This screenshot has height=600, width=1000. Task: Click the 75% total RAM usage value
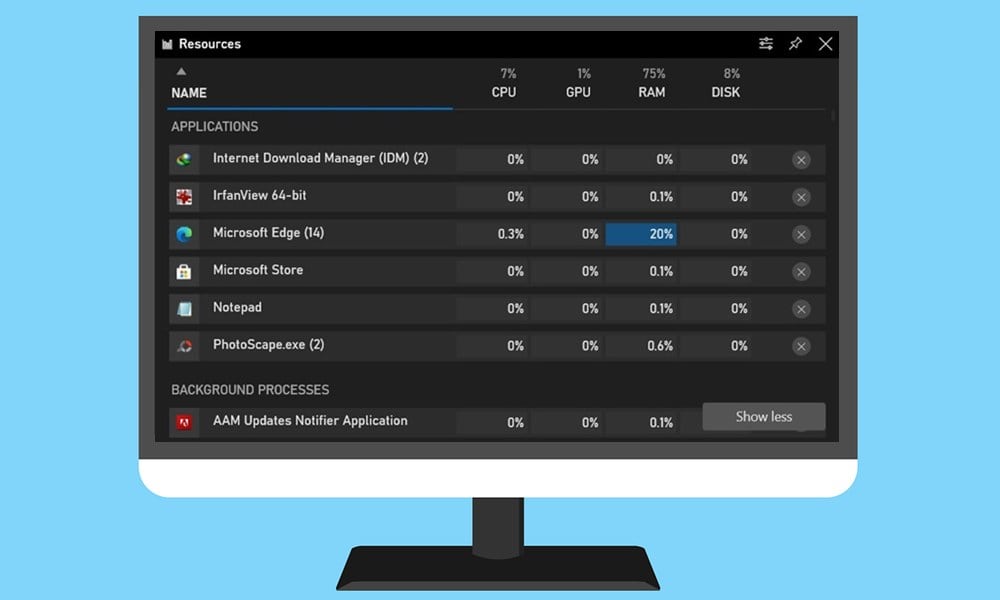click(654, 73)
